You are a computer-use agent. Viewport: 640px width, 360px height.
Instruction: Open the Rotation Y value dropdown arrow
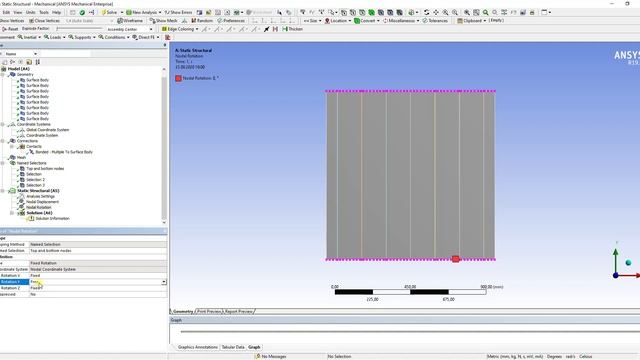click(164, 282)
